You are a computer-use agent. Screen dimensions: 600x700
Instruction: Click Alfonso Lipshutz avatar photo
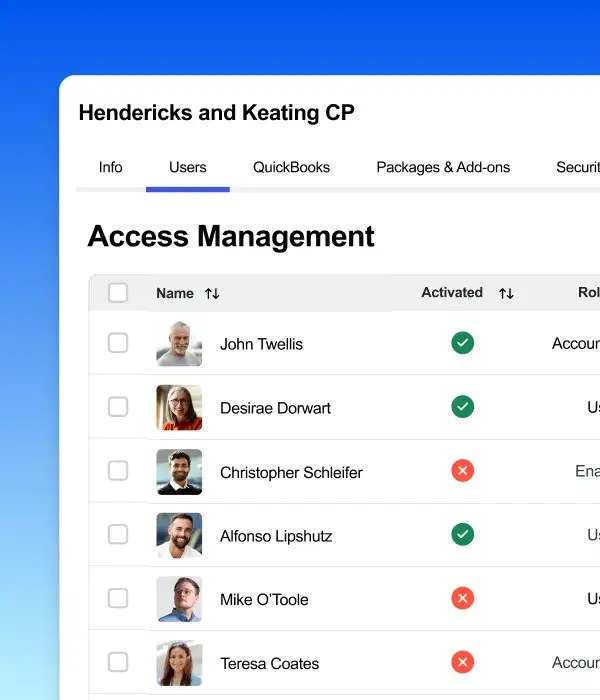coord(179,535)
